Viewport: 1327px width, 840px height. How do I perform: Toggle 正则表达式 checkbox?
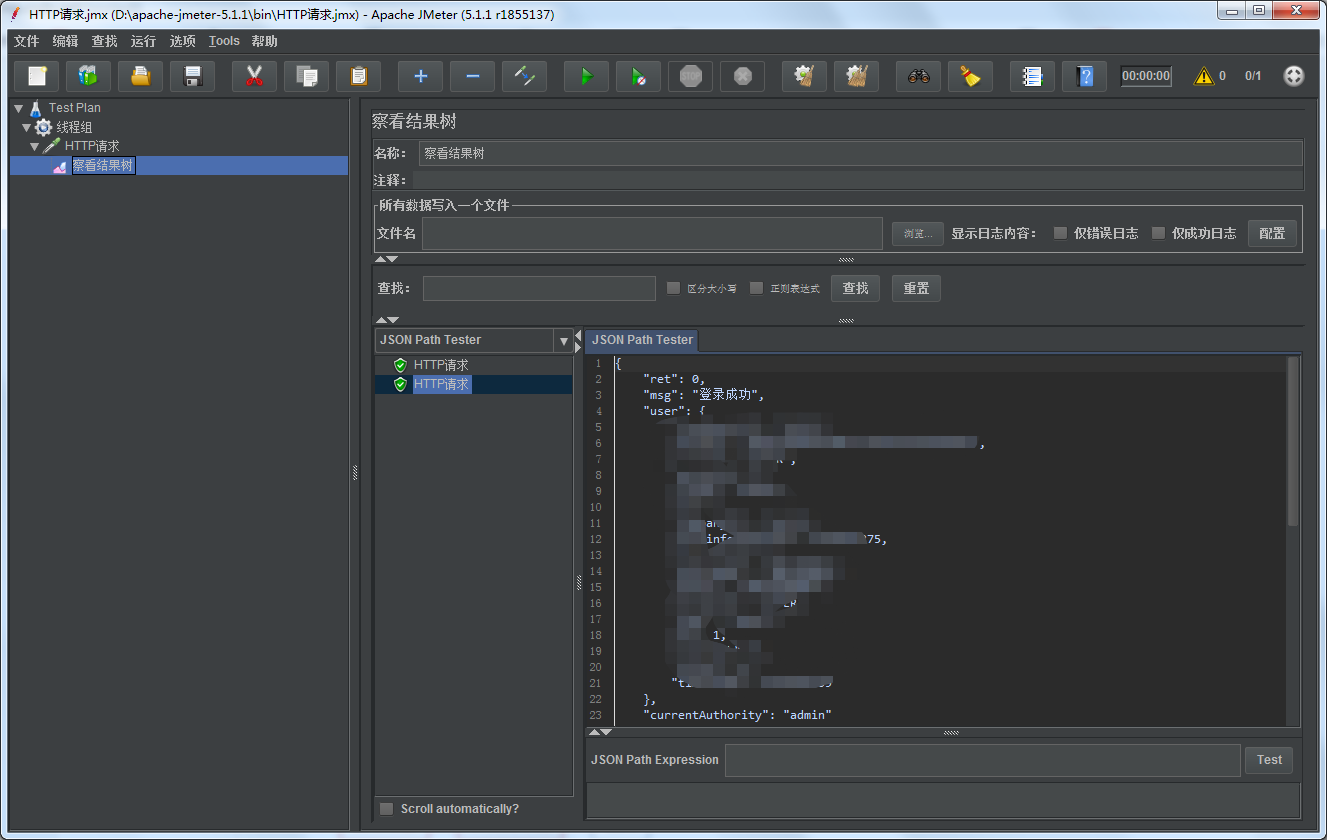(x=757, y=288)
